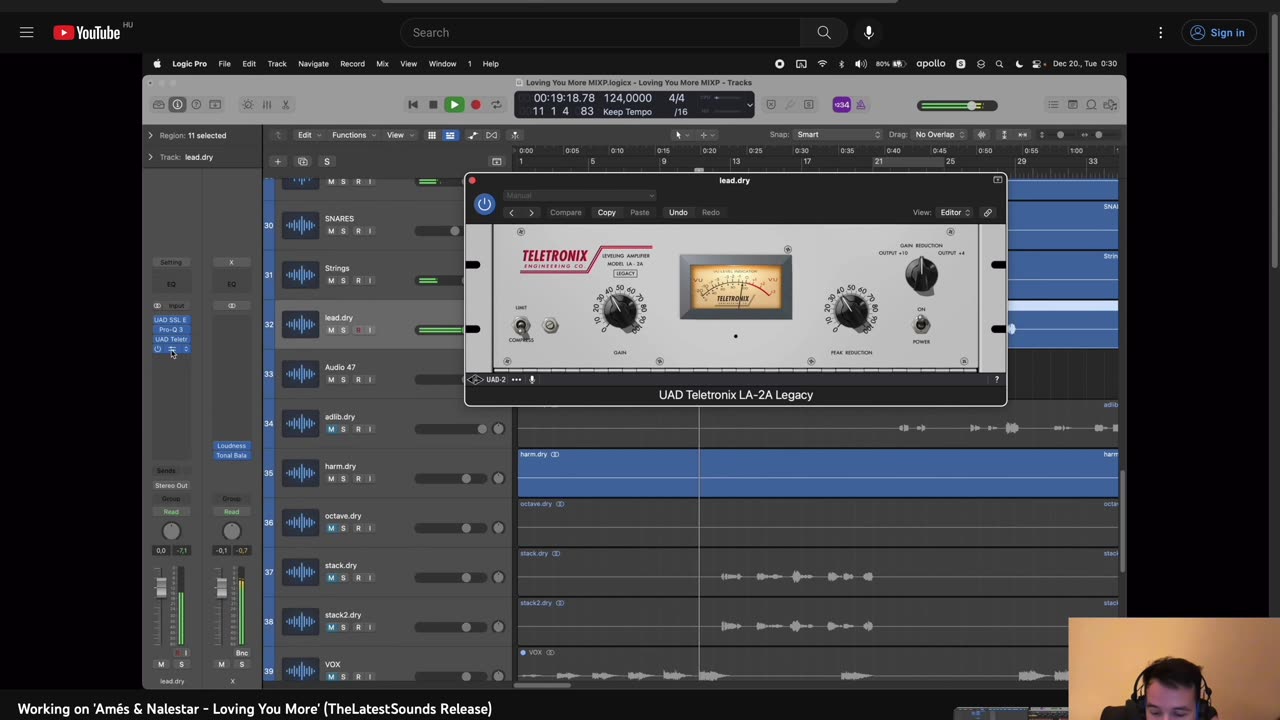This screenshot has height=720, width=1280.
Task: Open the Library icon in the control bar
Action: pyautogui.click(x=159, y=104)
